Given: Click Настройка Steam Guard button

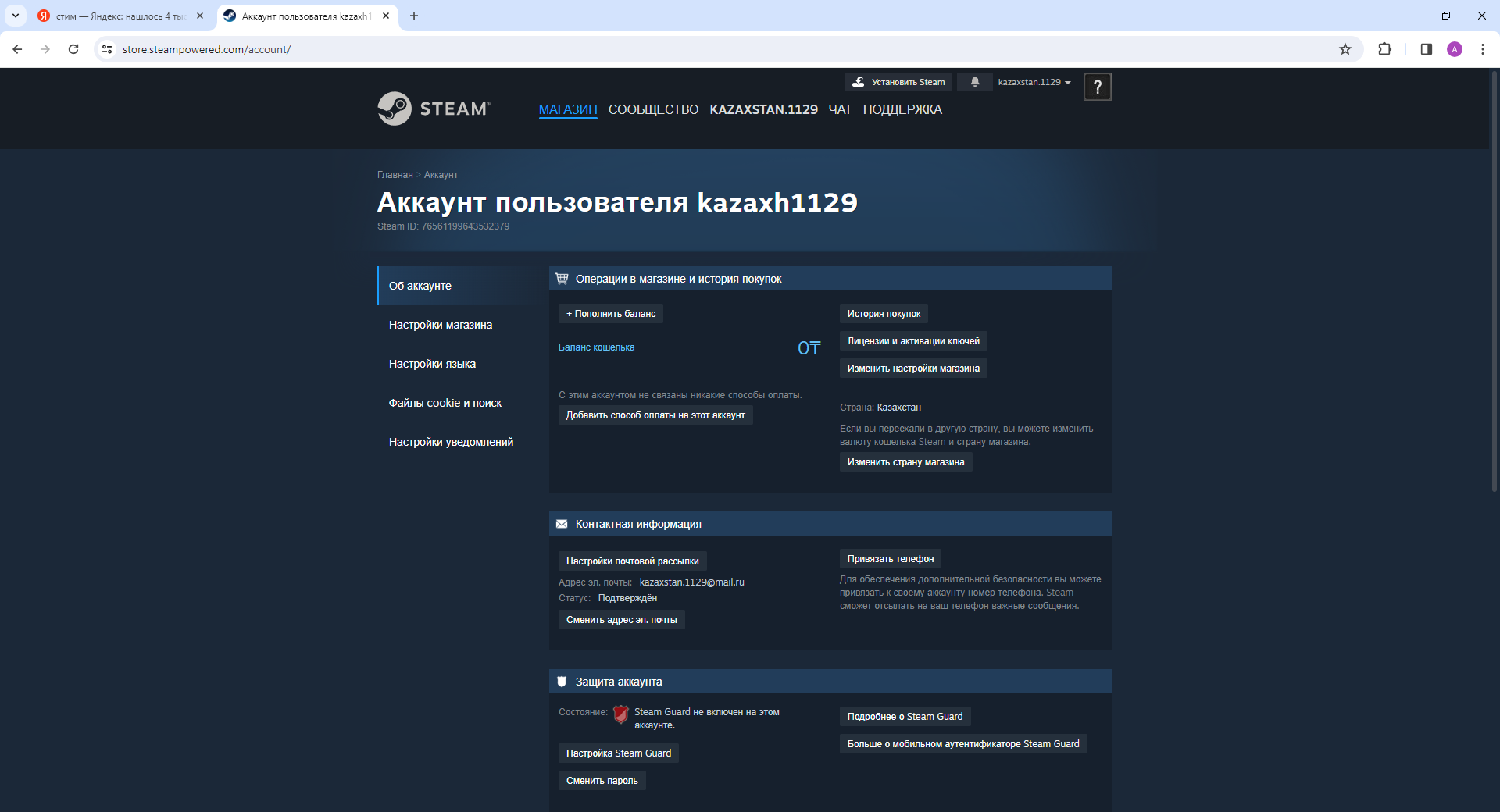Looking at the screenshot, I should (619, 753).
